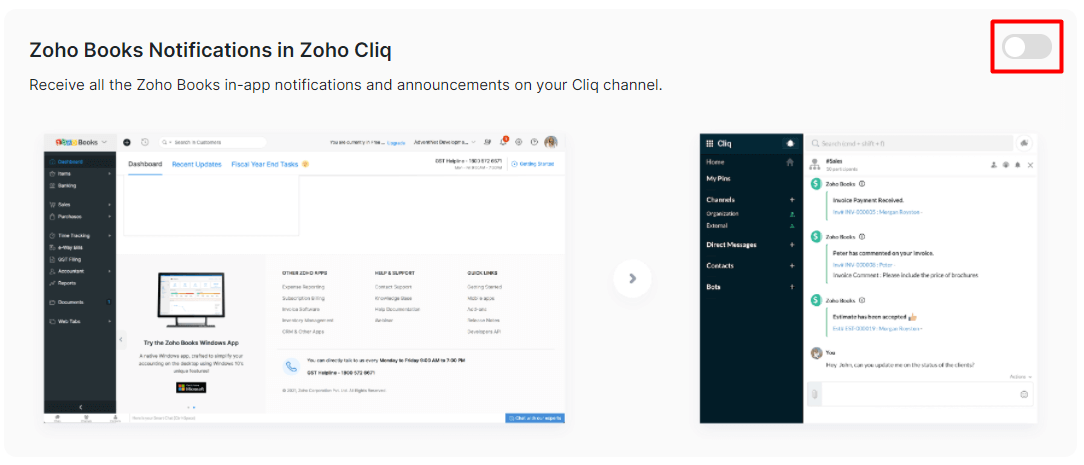
Task: Click the attachment paperclip in Cliq message box
Action: click(815, 395)
